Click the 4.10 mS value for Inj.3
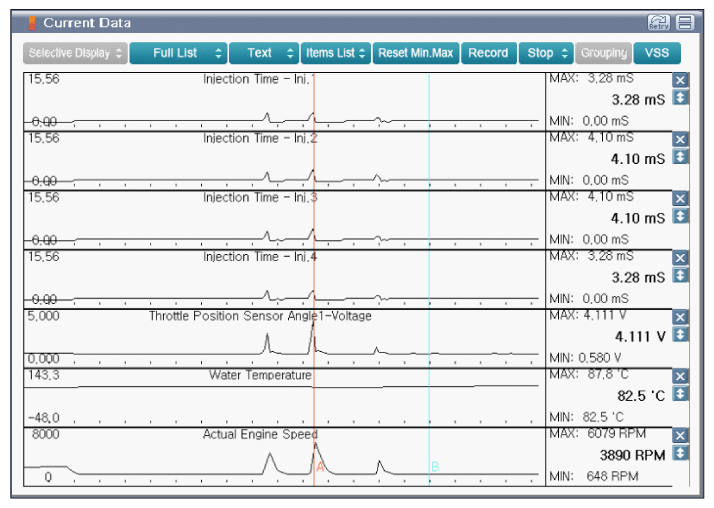This screenshot has height=508, width=714. (638, 218)
